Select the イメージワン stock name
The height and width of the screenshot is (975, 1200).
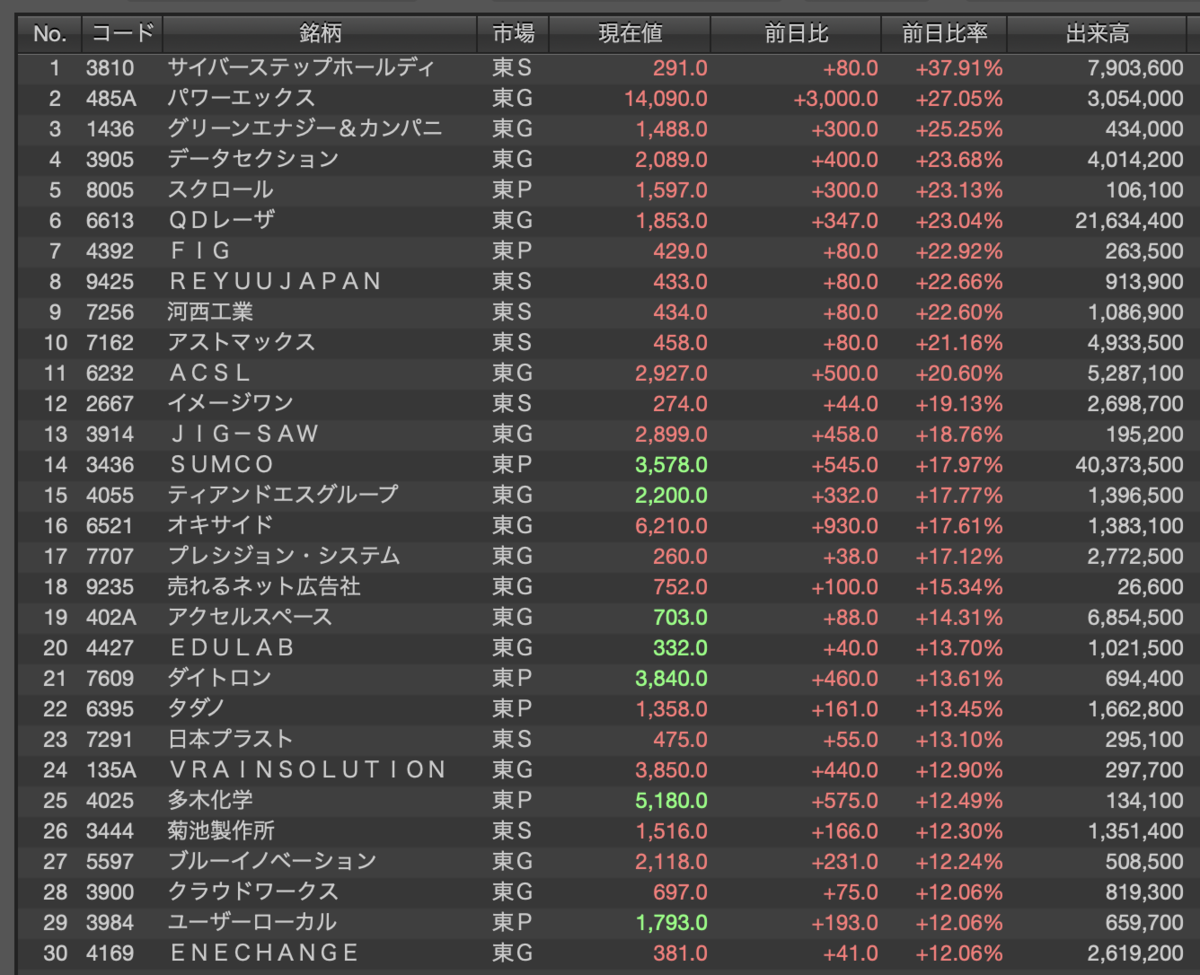(x=231, y=403)
